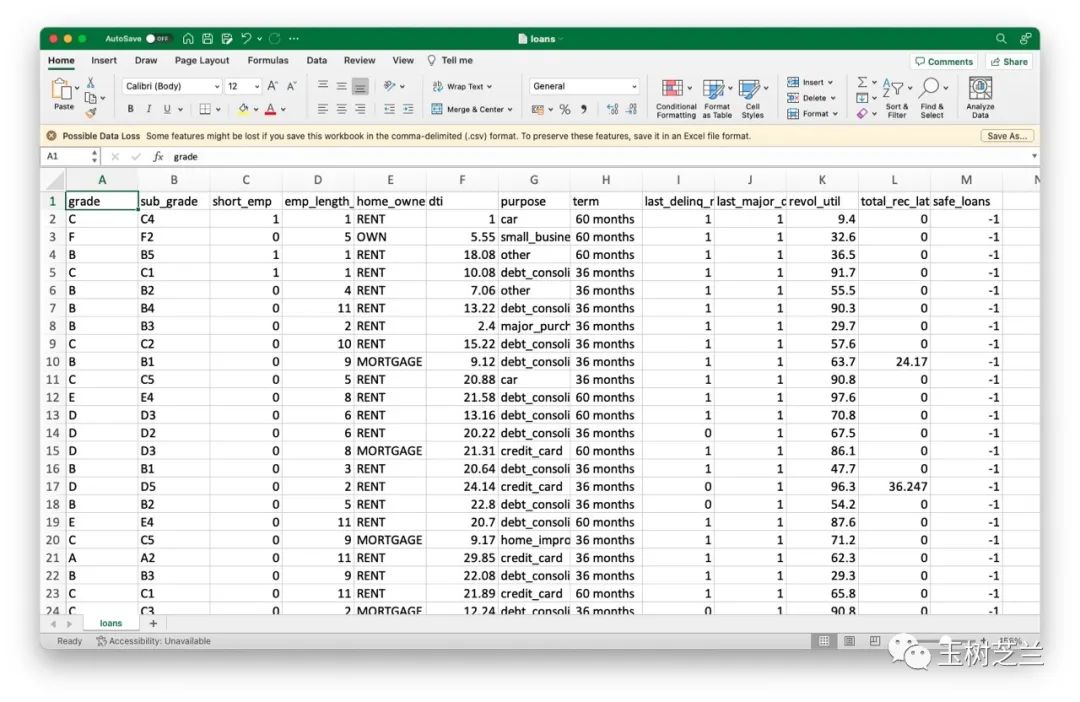Click the Share button
This screenshot has width=1080, height=702.
pos(1009,61)
